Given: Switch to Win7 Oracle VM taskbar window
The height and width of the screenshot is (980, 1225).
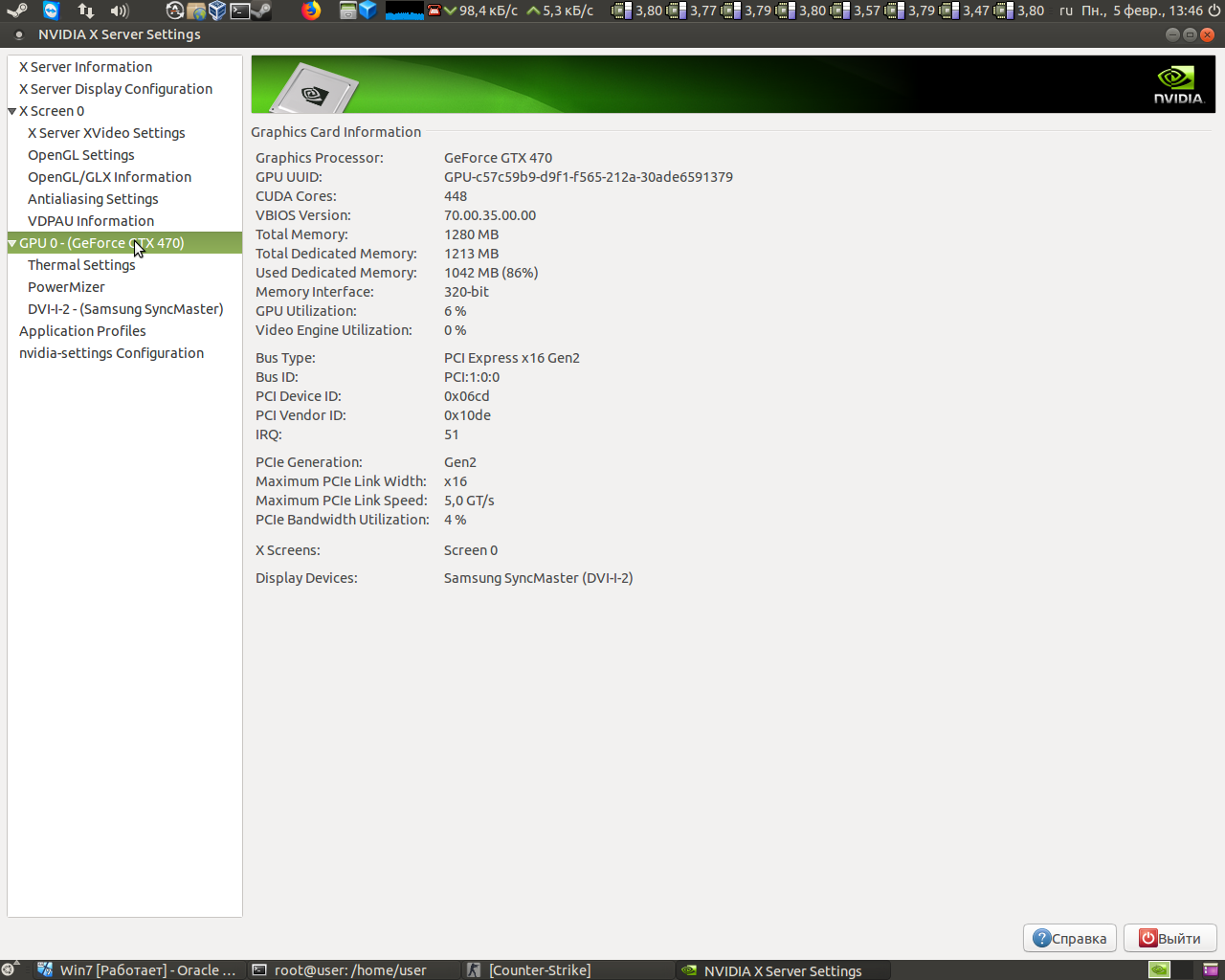Looking at the screenshot, I should click(138, 970).
